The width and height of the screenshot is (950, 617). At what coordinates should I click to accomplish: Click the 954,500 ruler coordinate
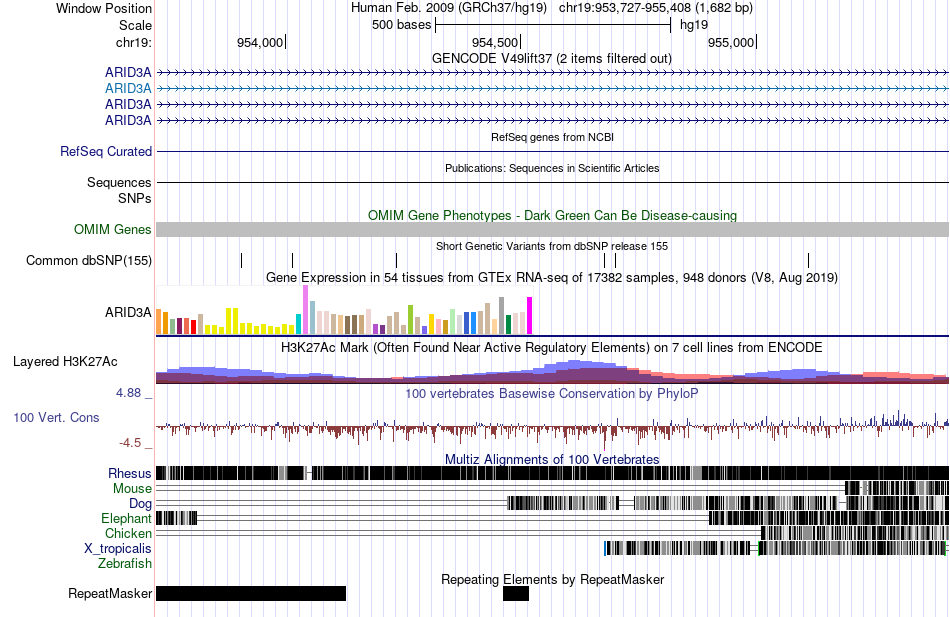click(x=495, y=42)
